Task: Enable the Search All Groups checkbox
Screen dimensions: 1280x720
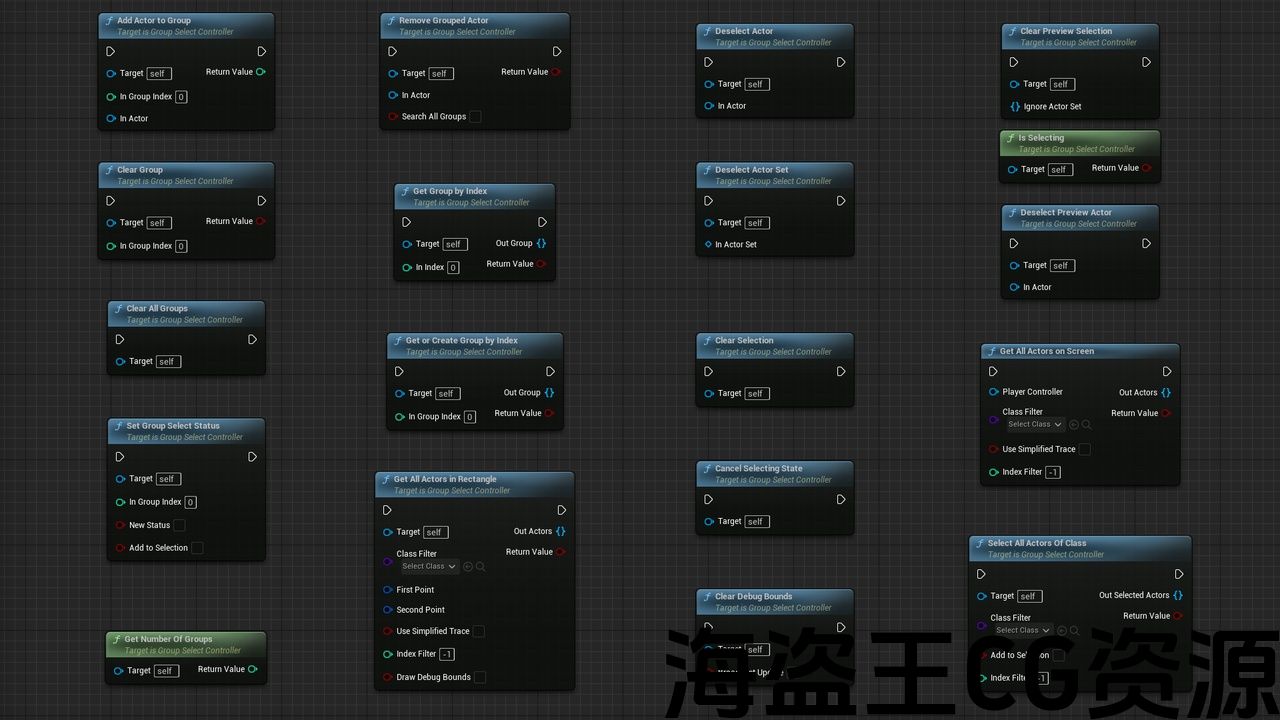Action: pos(475,117)
